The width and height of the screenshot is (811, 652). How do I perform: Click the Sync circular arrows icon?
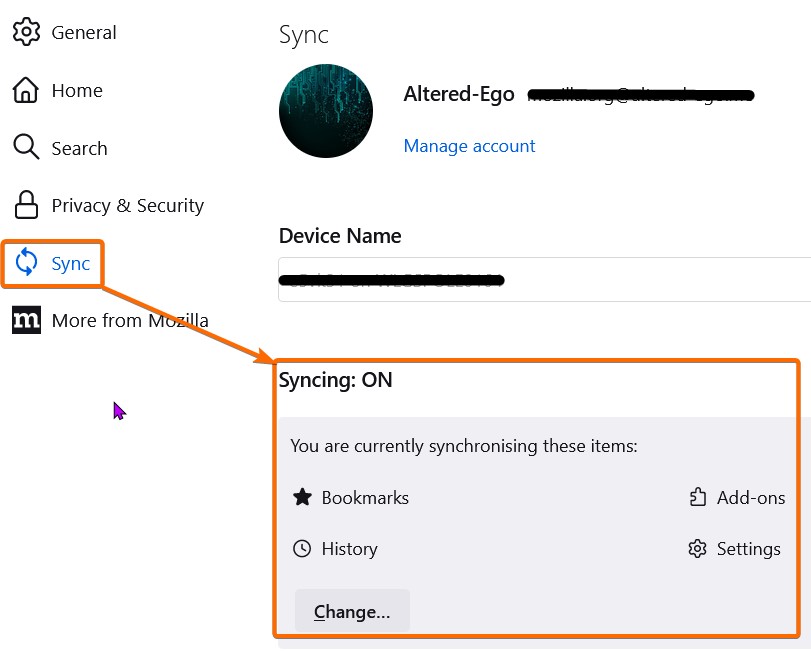(26, 264)
